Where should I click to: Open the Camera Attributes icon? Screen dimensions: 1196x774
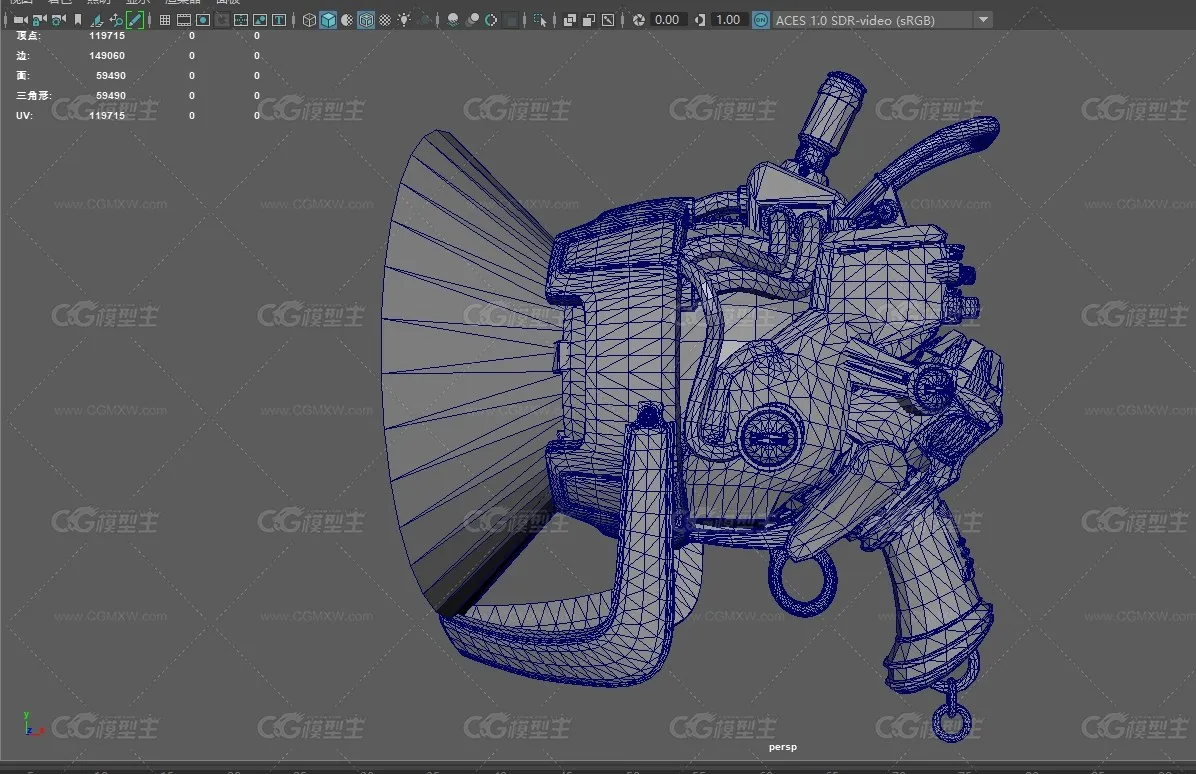[x=59, y=20]
